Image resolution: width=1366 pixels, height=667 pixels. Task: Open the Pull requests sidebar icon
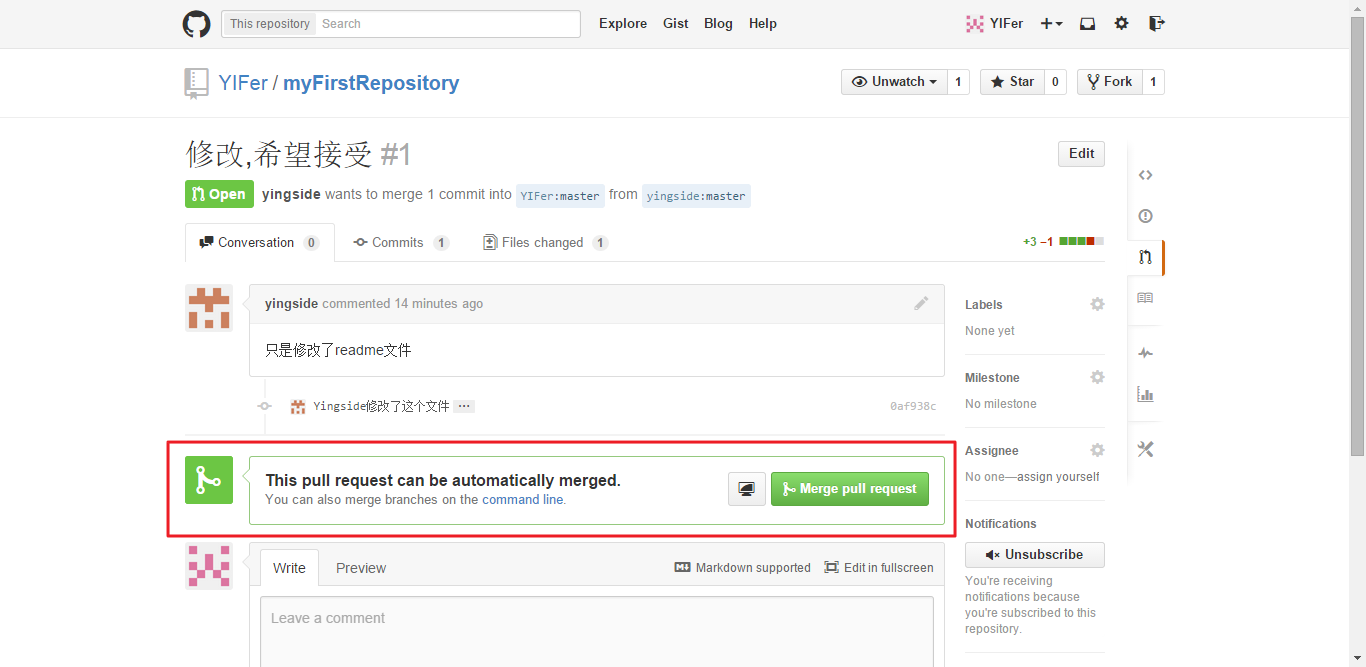(x=1145, y=257)
